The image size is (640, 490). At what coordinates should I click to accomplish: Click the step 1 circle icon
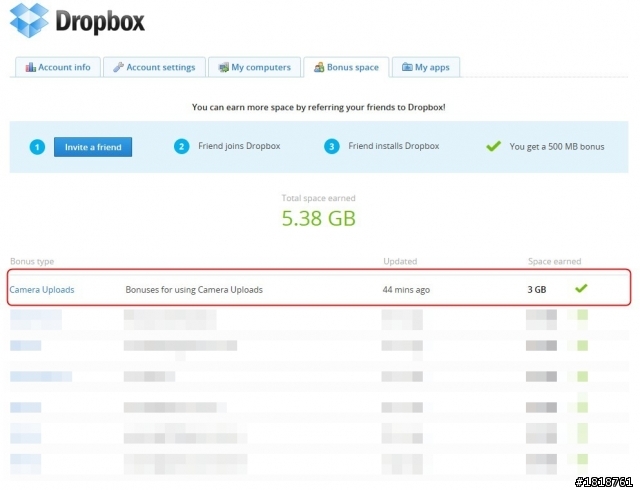(x=37, y=147)
